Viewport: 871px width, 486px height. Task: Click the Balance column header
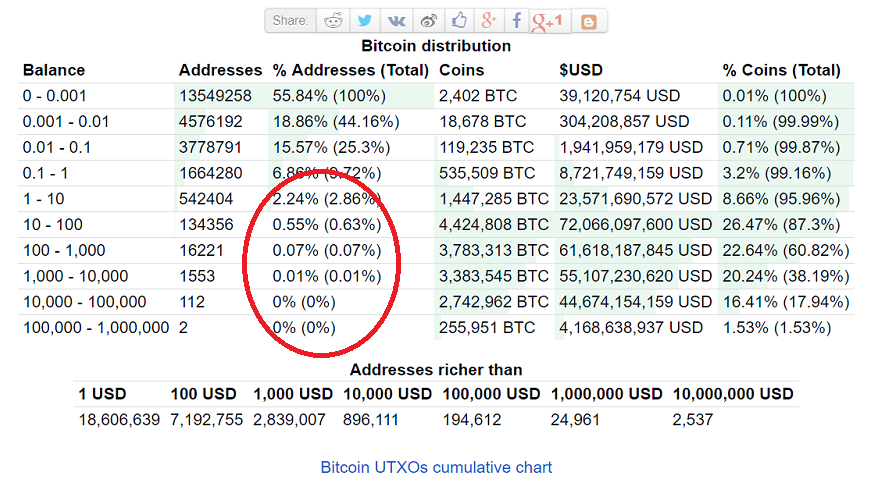tap(54, 70)
